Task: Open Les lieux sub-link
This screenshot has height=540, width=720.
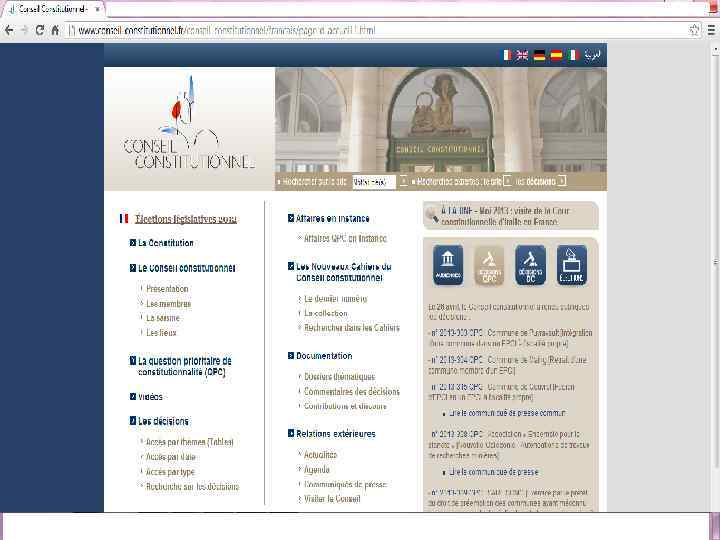Action: point(161,332)
